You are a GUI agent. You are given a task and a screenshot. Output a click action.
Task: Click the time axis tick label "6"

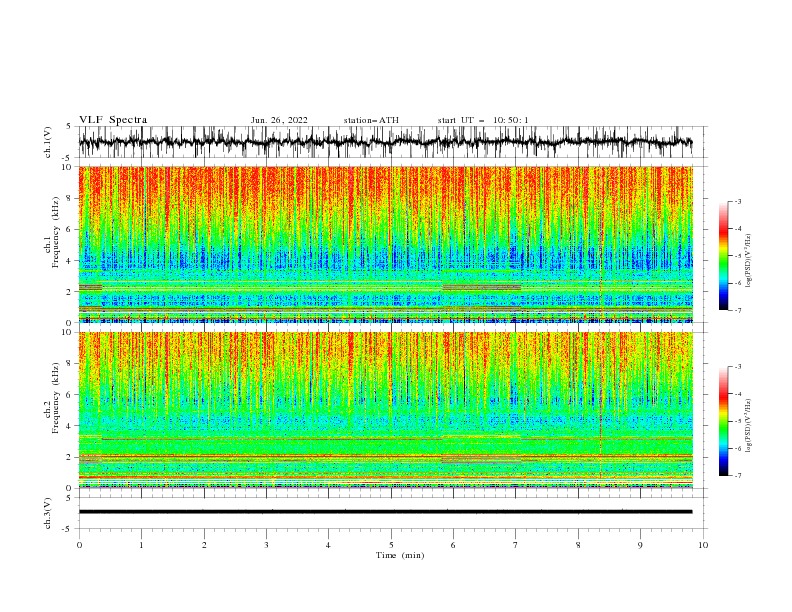pyautogui.click(x=453, y=545)
